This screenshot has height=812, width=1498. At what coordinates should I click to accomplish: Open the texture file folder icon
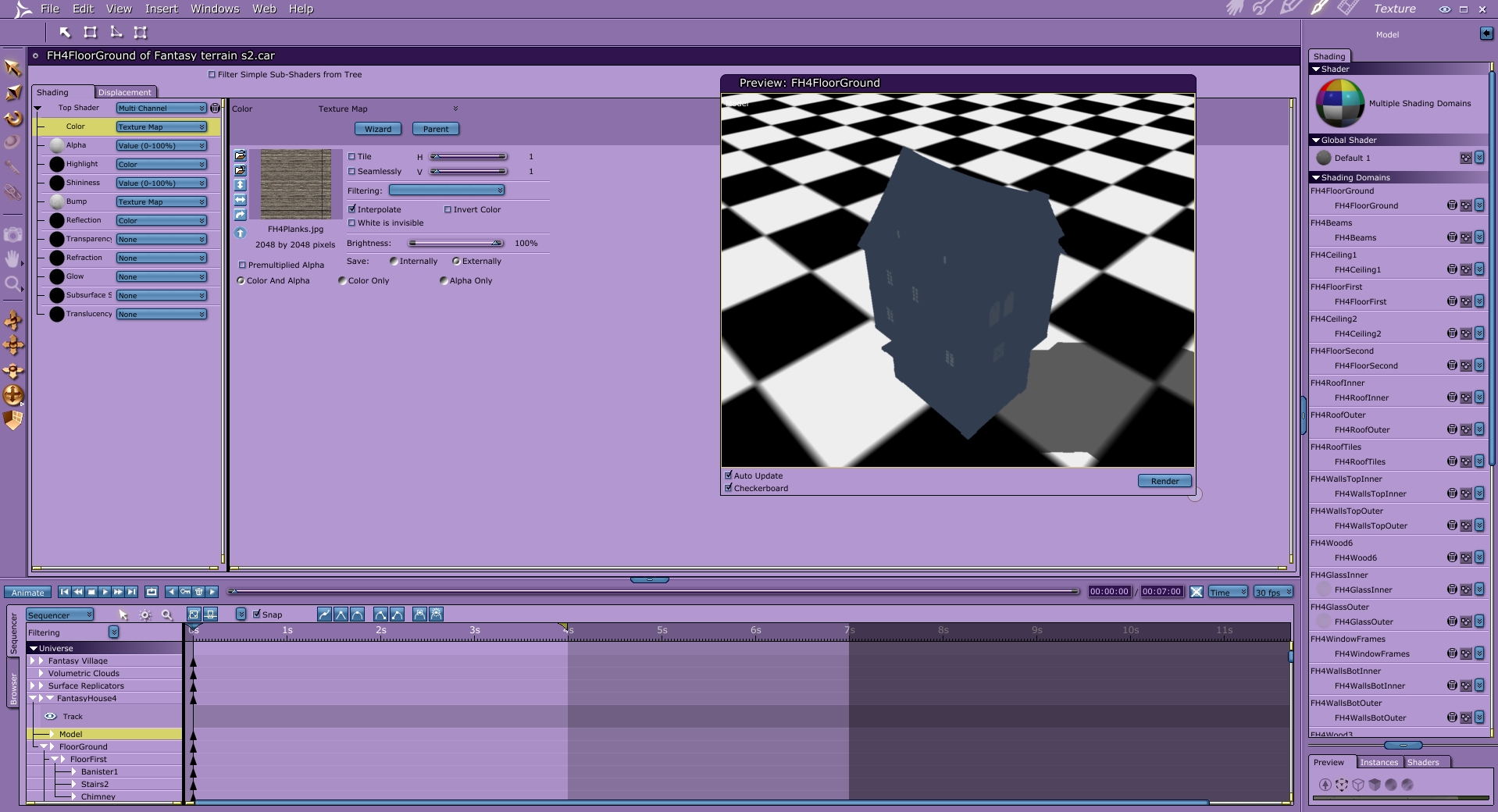coord(241,155)
